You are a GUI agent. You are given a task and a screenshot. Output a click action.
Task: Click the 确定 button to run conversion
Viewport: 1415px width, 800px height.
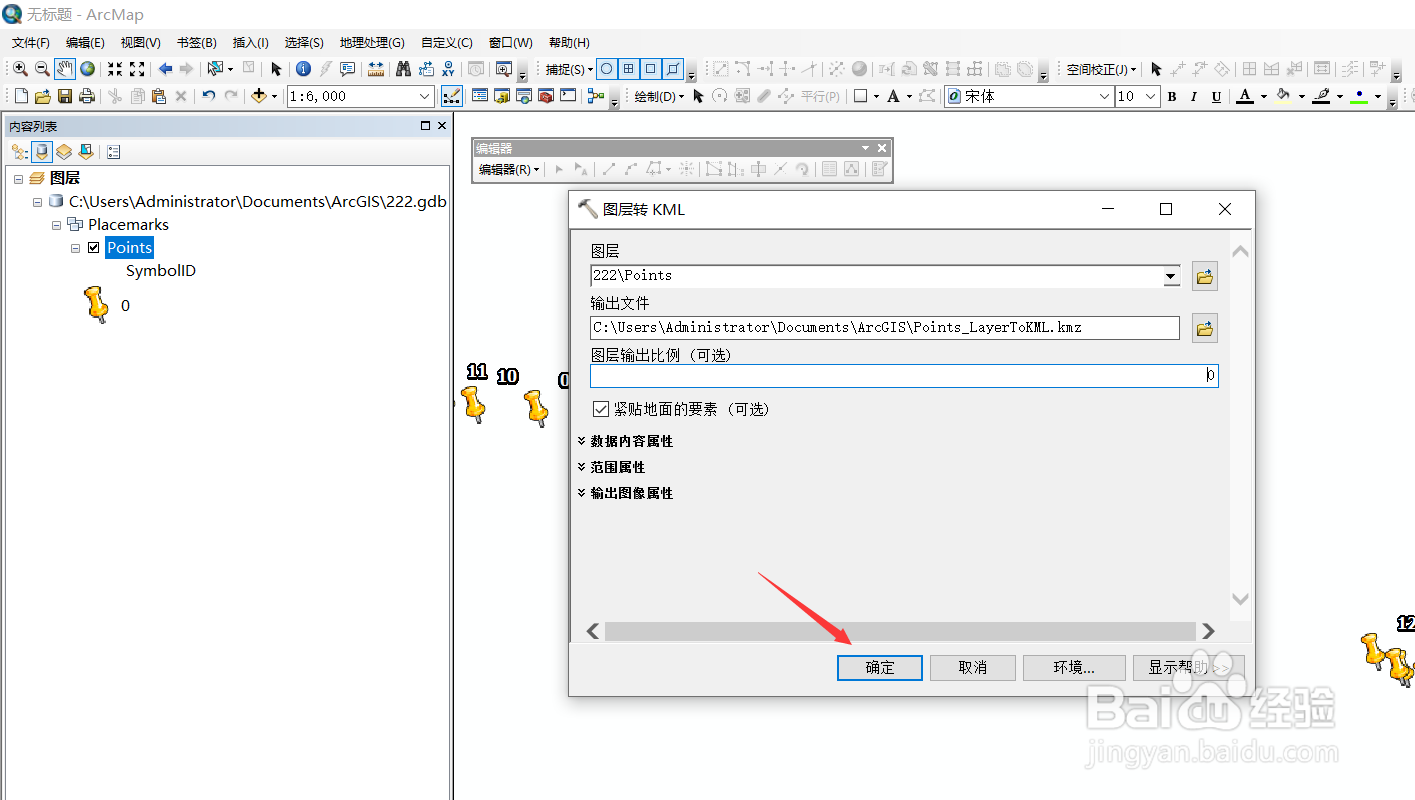(x=879, y=667)
